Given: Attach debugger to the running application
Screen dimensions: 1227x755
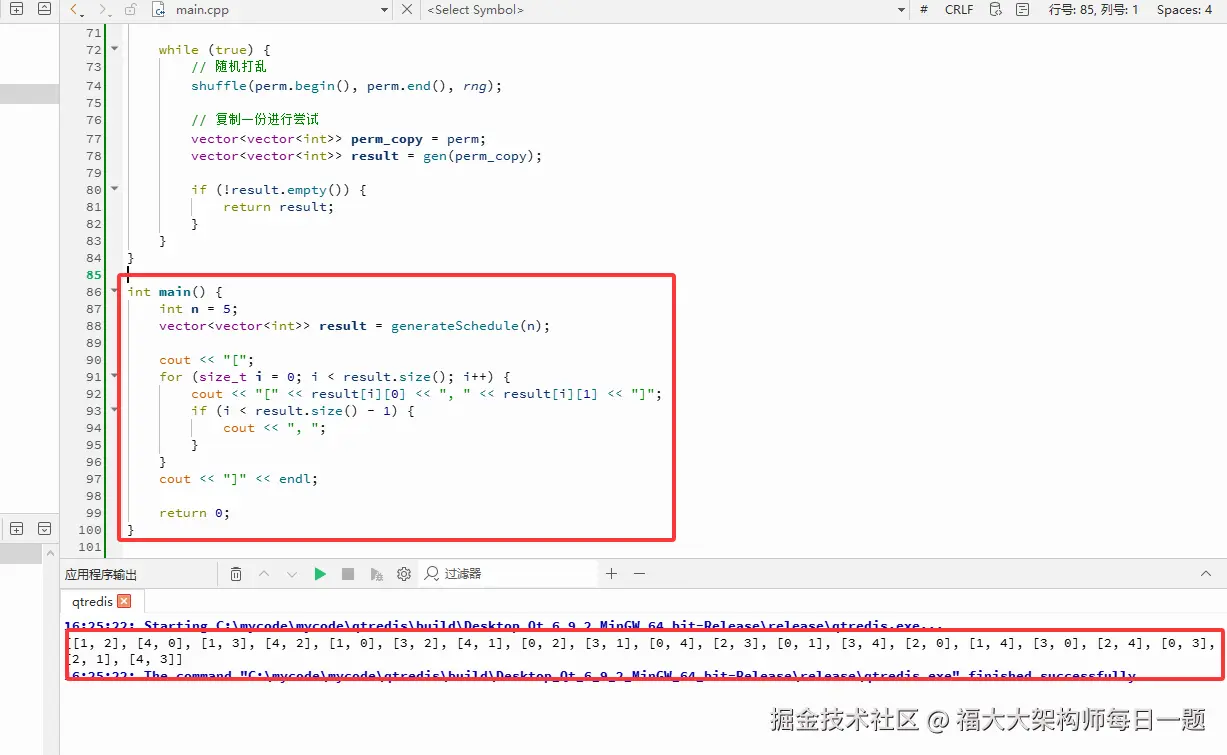Looking at the screenshot, I should click(376, 574).
